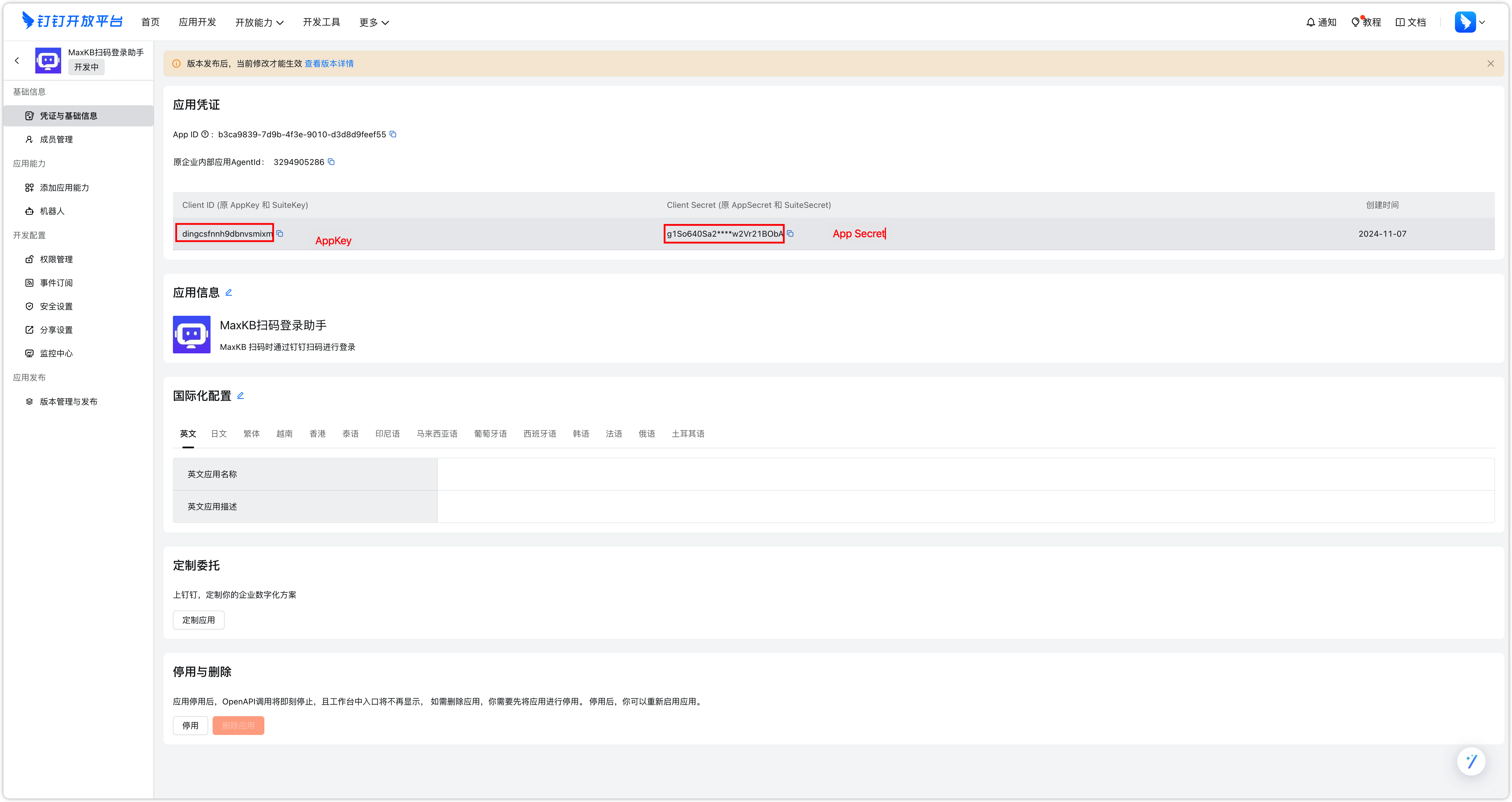Screen dimensions: 1512x802
Task: Click the 英文应用名称 value cell
Action: (x=966, y=474)
